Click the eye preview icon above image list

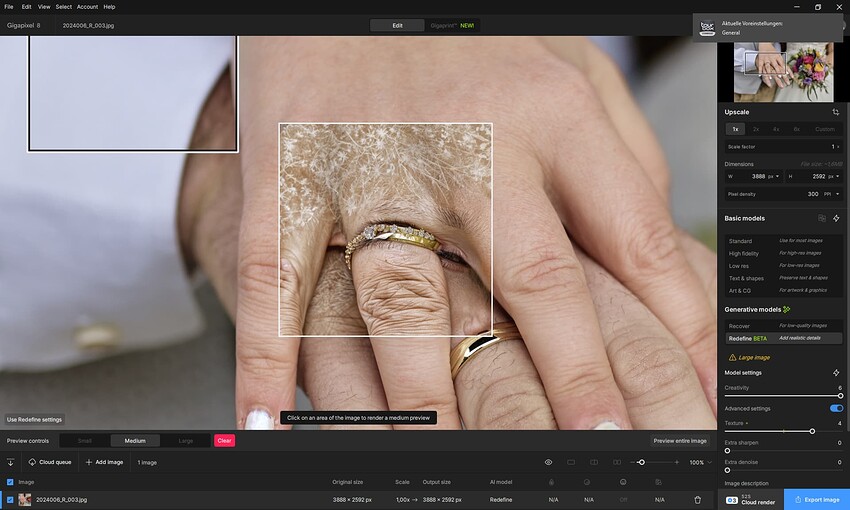pos(548,462)
